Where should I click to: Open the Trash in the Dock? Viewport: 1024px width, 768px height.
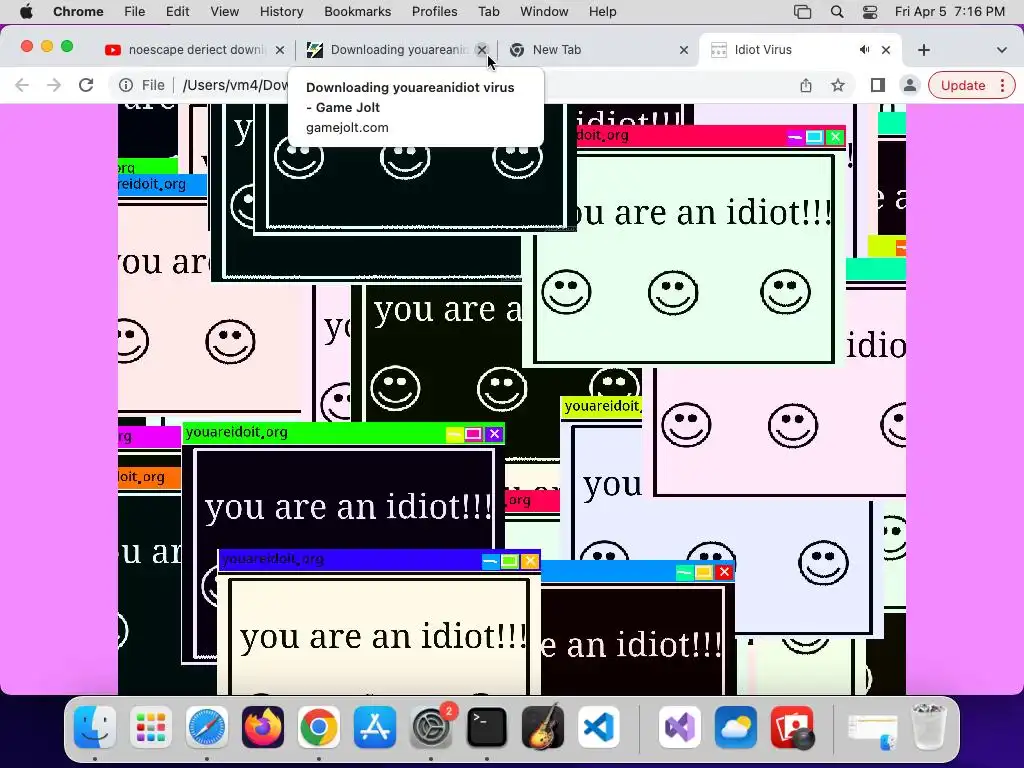[929, 726]
